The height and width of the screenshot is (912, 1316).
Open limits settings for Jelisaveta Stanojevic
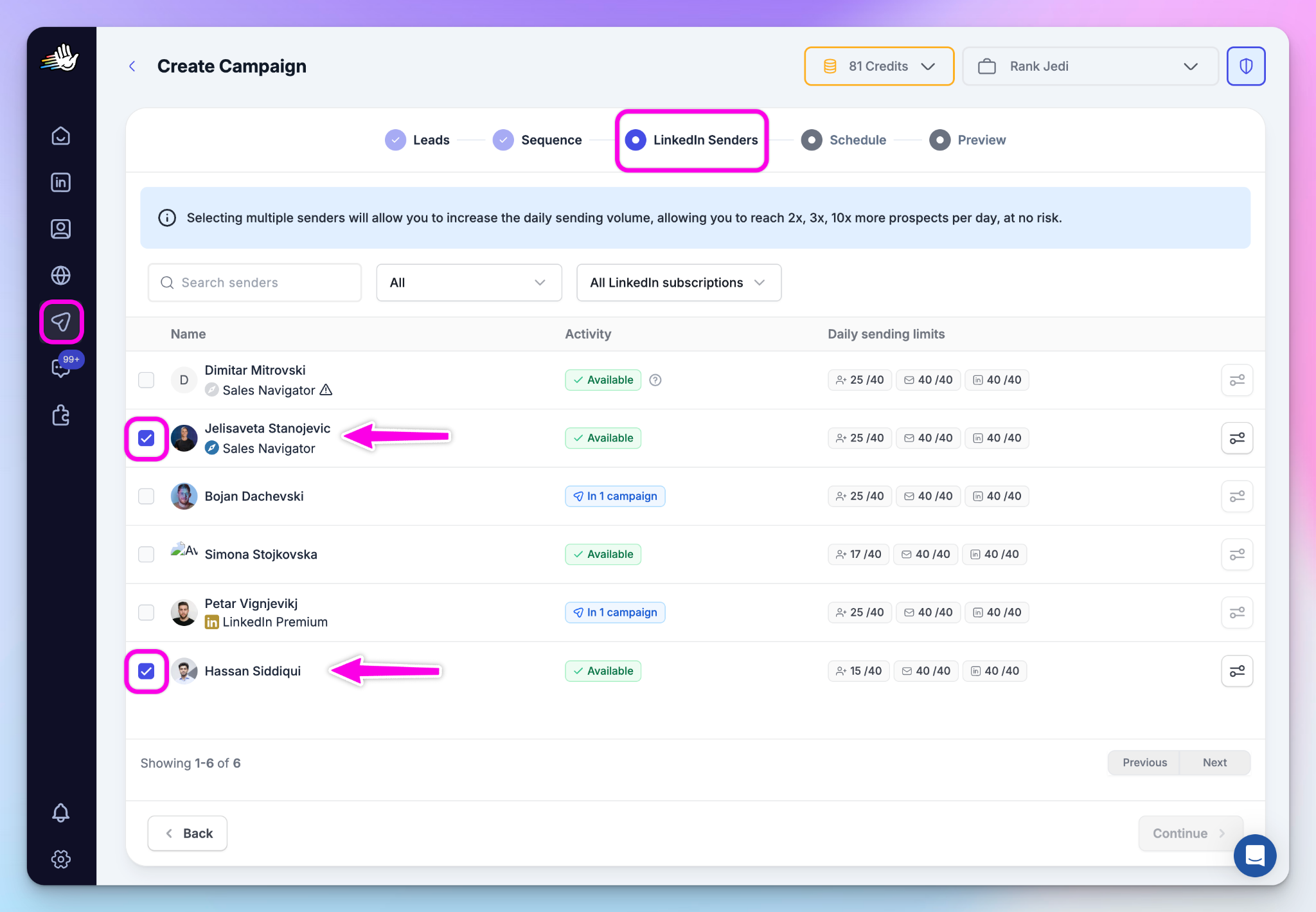click(x=1237, y=438)
